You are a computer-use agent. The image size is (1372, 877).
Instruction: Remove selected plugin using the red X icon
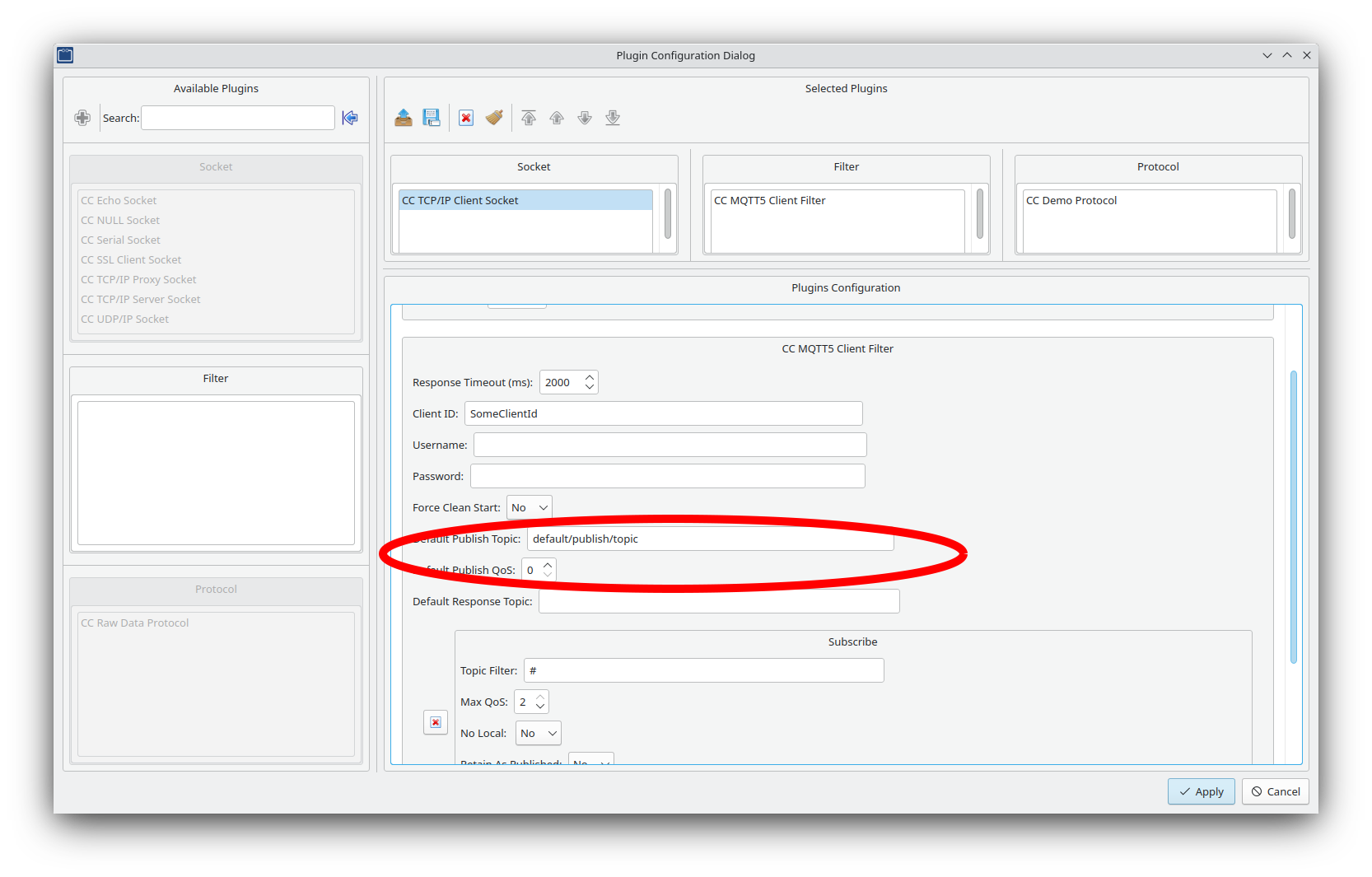466,118
